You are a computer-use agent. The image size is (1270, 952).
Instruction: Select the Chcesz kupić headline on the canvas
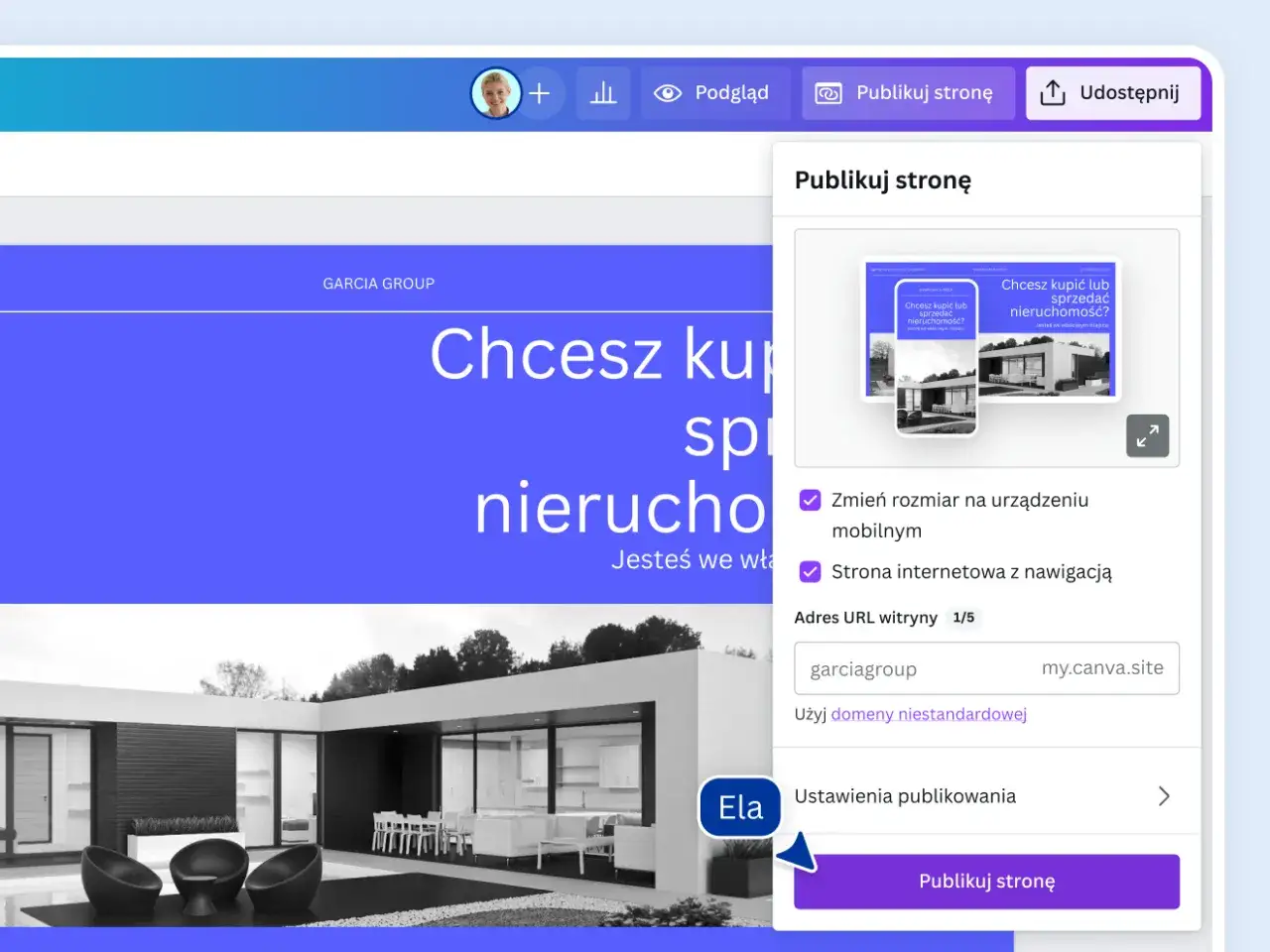pos(599,431)
